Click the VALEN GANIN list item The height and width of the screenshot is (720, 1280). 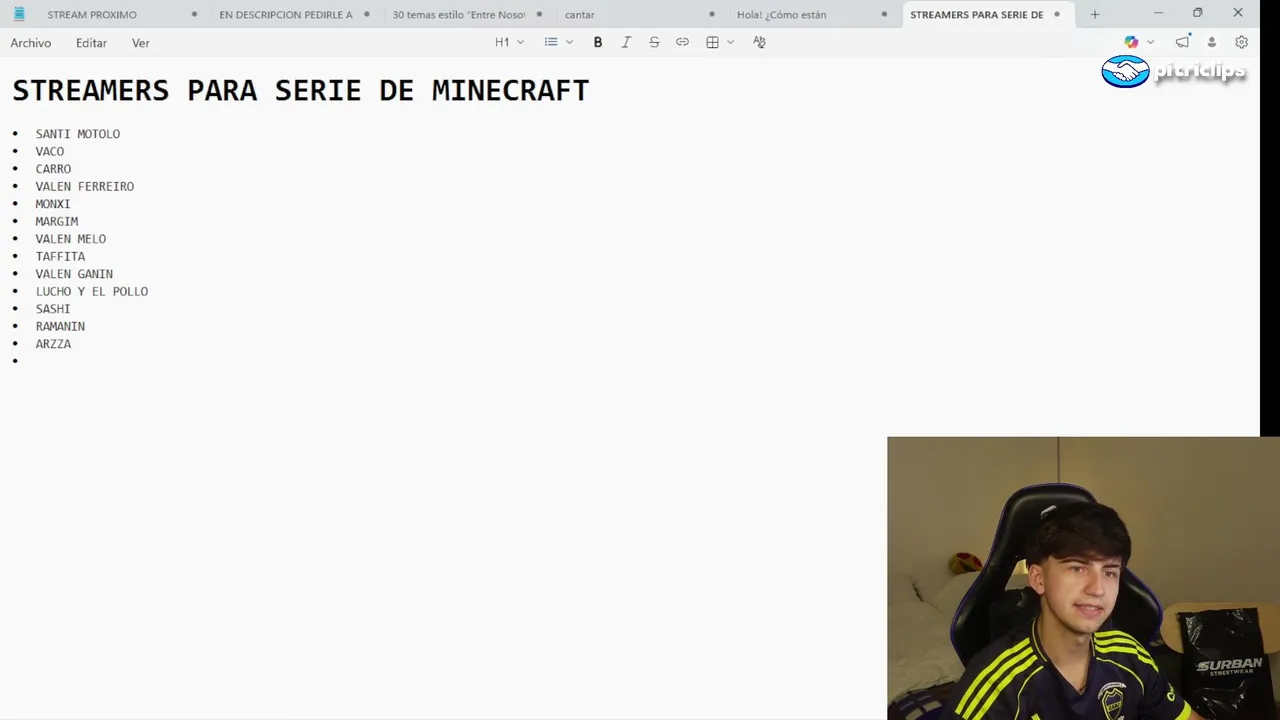click(x=74, y=274)
